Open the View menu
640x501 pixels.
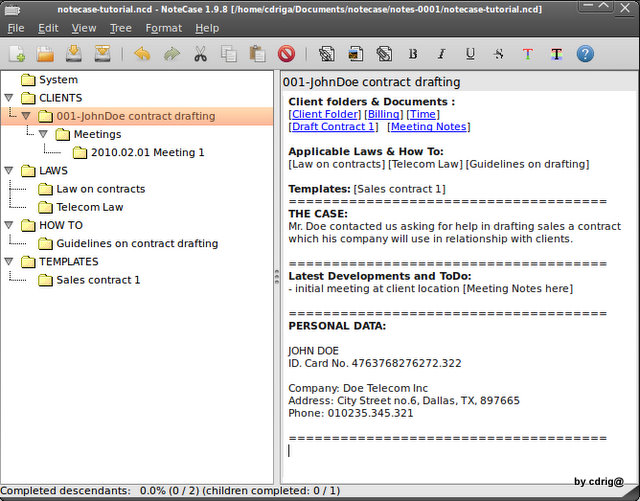84,28
